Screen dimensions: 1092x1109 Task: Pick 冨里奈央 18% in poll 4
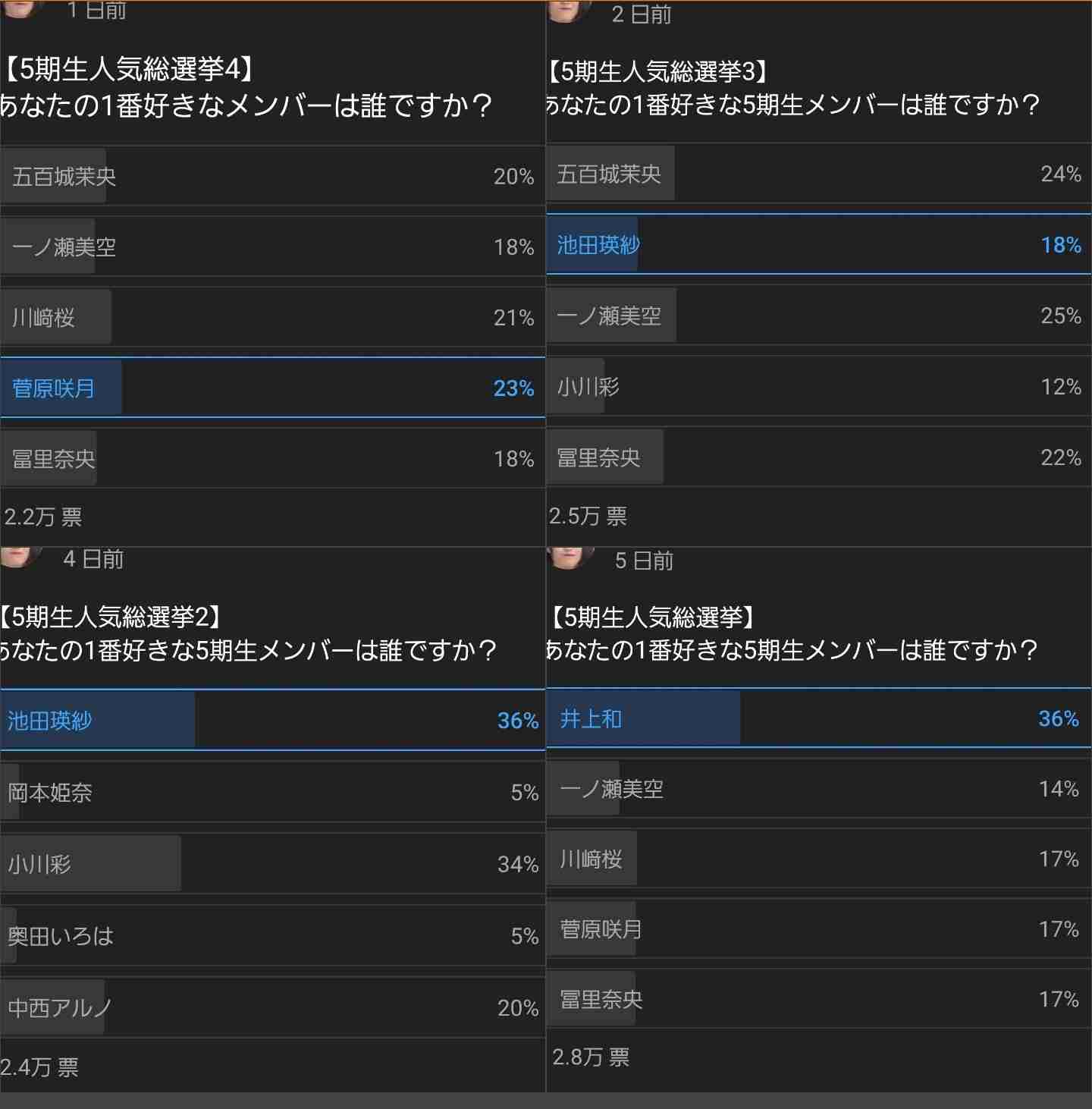(x=272, y=458)
